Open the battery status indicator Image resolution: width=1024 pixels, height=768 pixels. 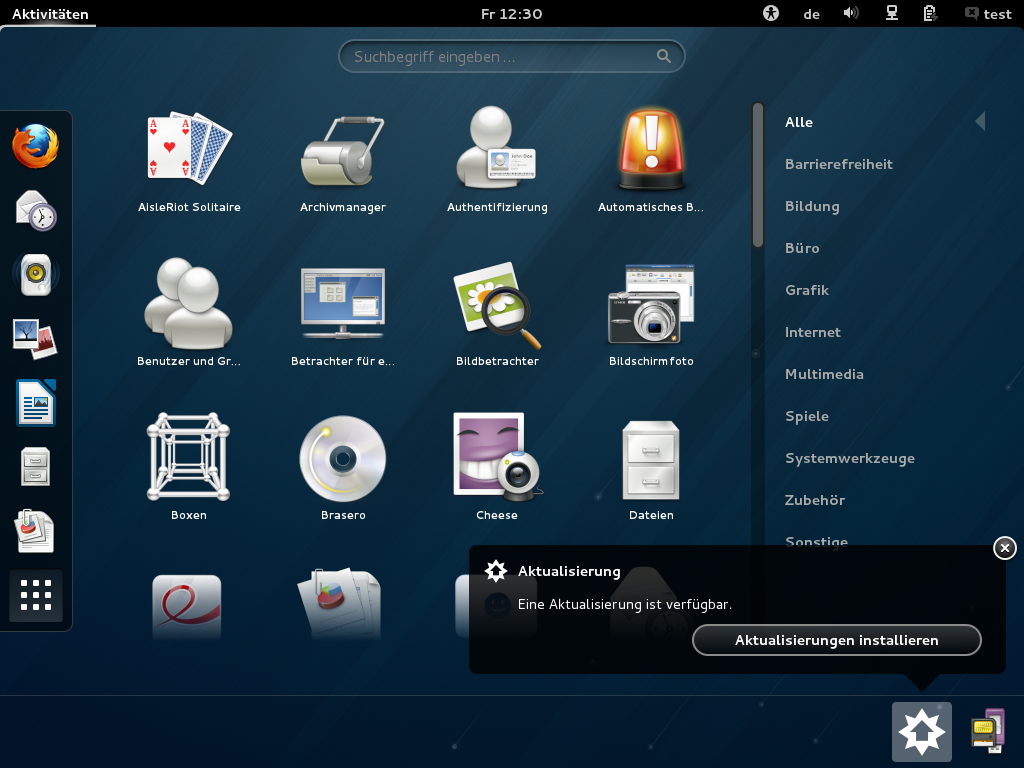tap(930, 13)
